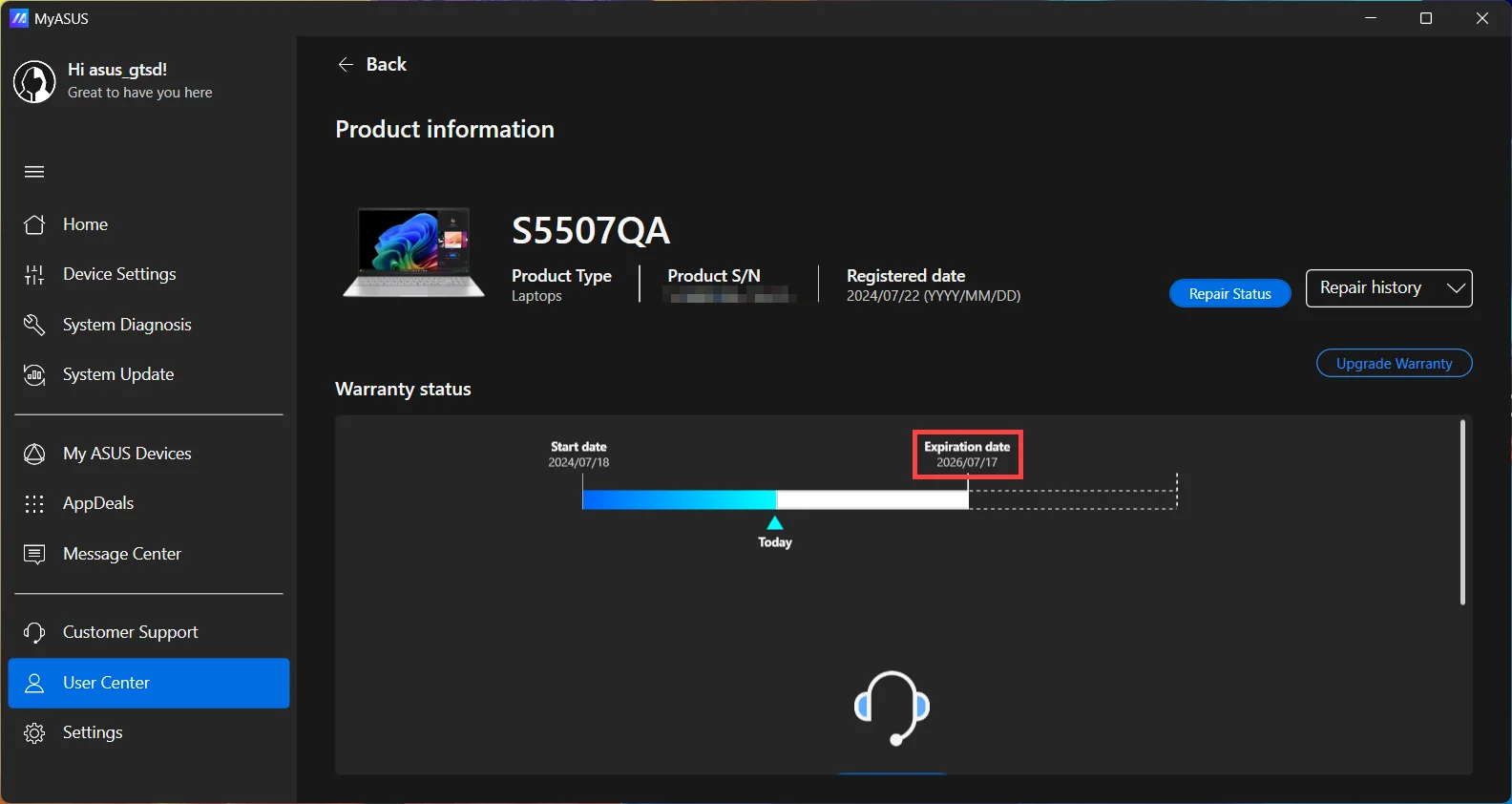1512x804 pixels.
Task: Click the Repair history chevron arrow
Action: click(1456, 288)
